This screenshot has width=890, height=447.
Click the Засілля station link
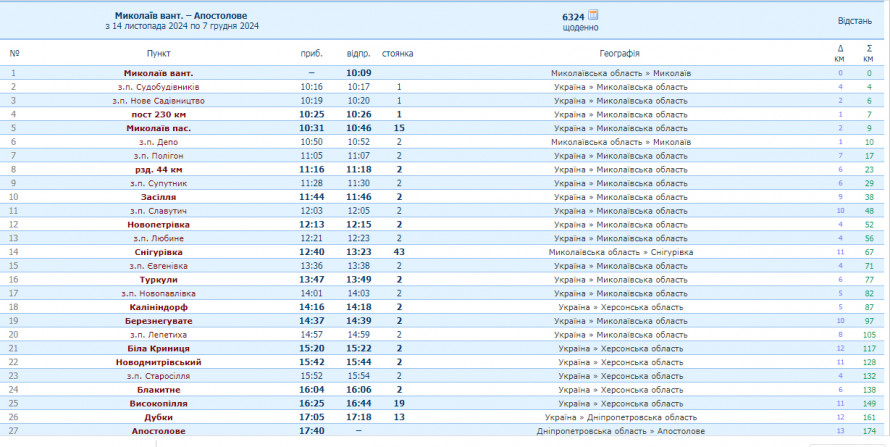(158, 197)
